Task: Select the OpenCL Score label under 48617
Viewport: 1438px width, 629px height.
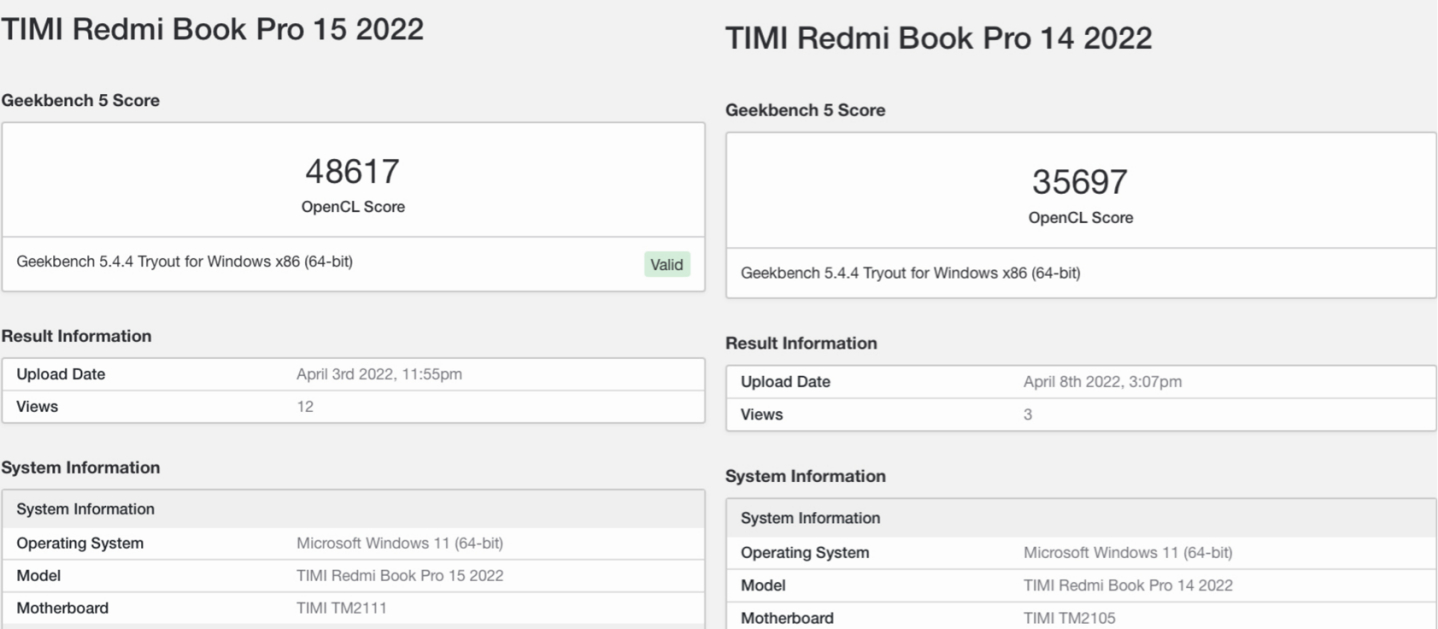Action: click(x=353, y=207)
